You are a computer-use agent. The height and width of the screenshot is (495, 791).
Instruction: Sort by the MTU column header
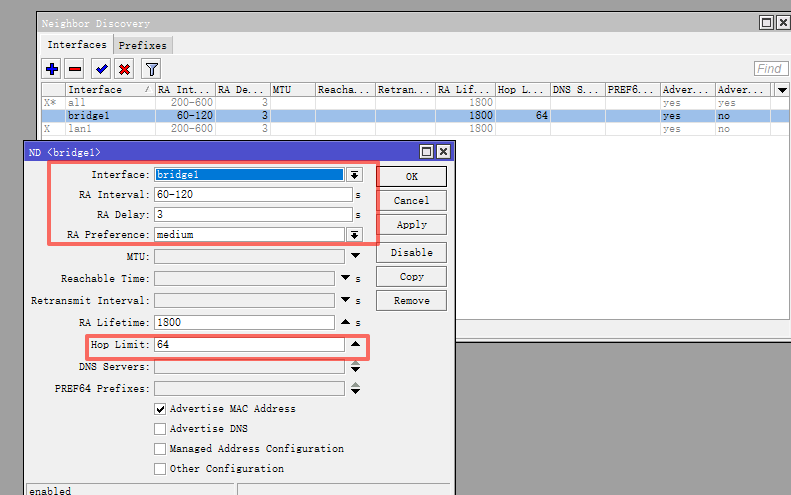tap(293, 90)
